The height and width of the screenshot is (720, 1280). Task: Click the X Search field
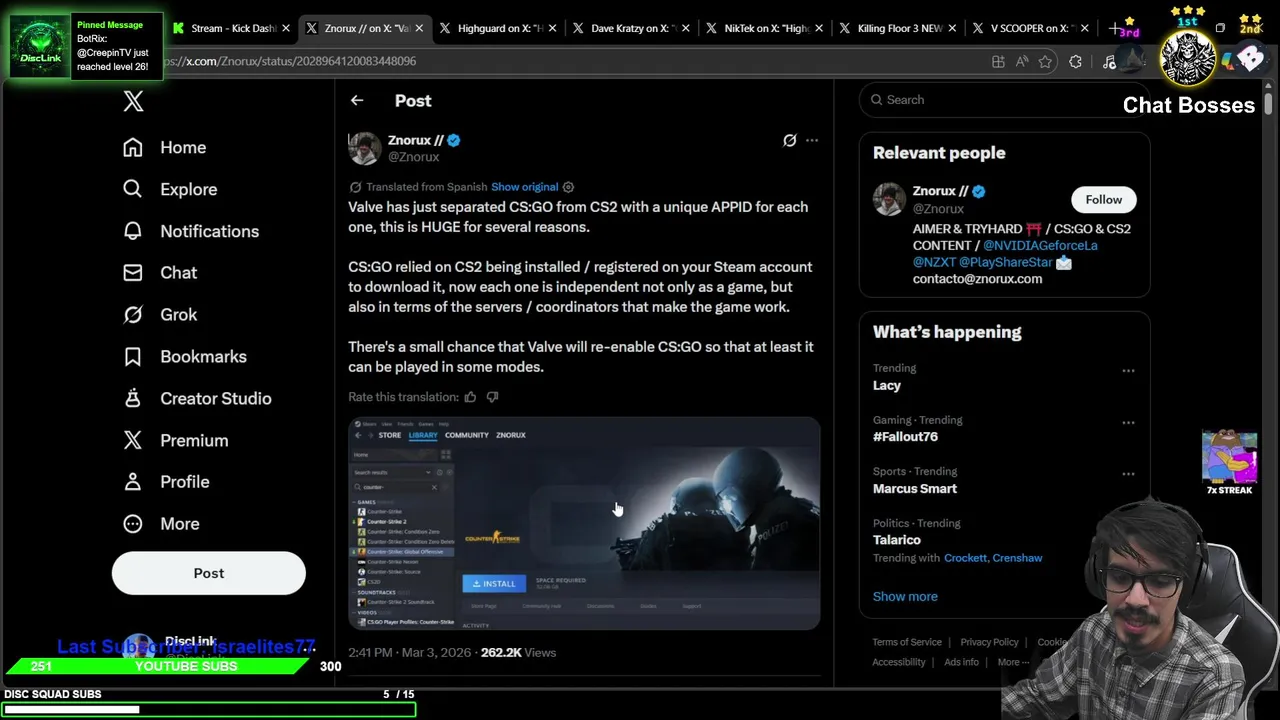1004,100
